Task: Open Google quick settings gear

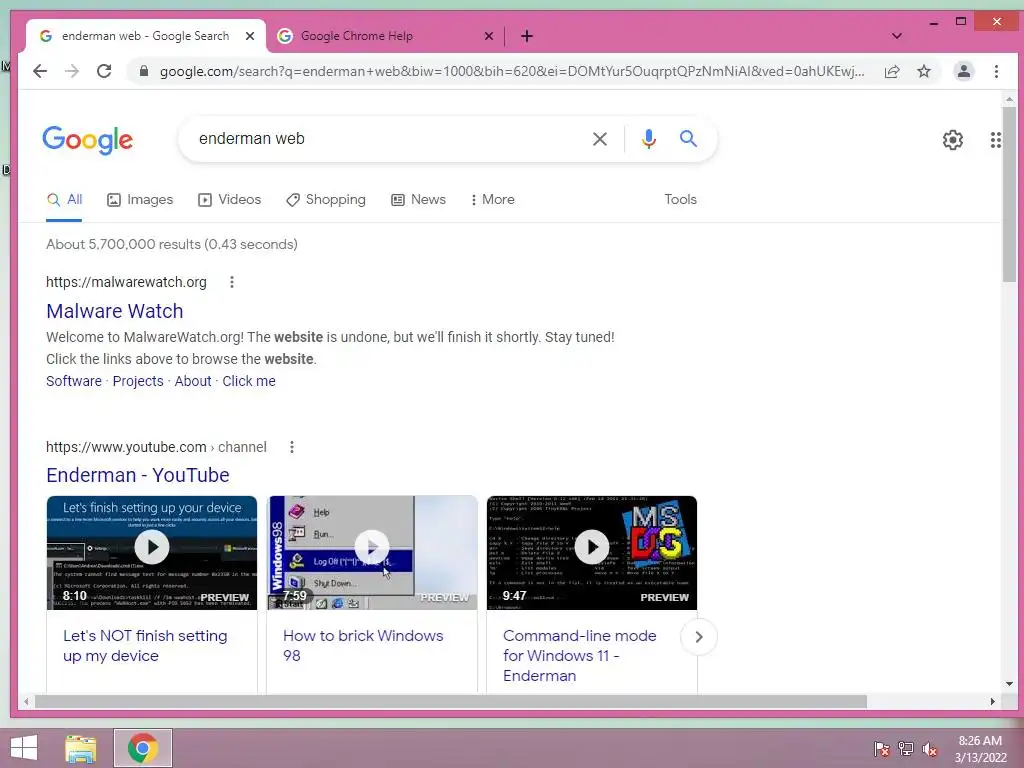Action: (953, 140)
